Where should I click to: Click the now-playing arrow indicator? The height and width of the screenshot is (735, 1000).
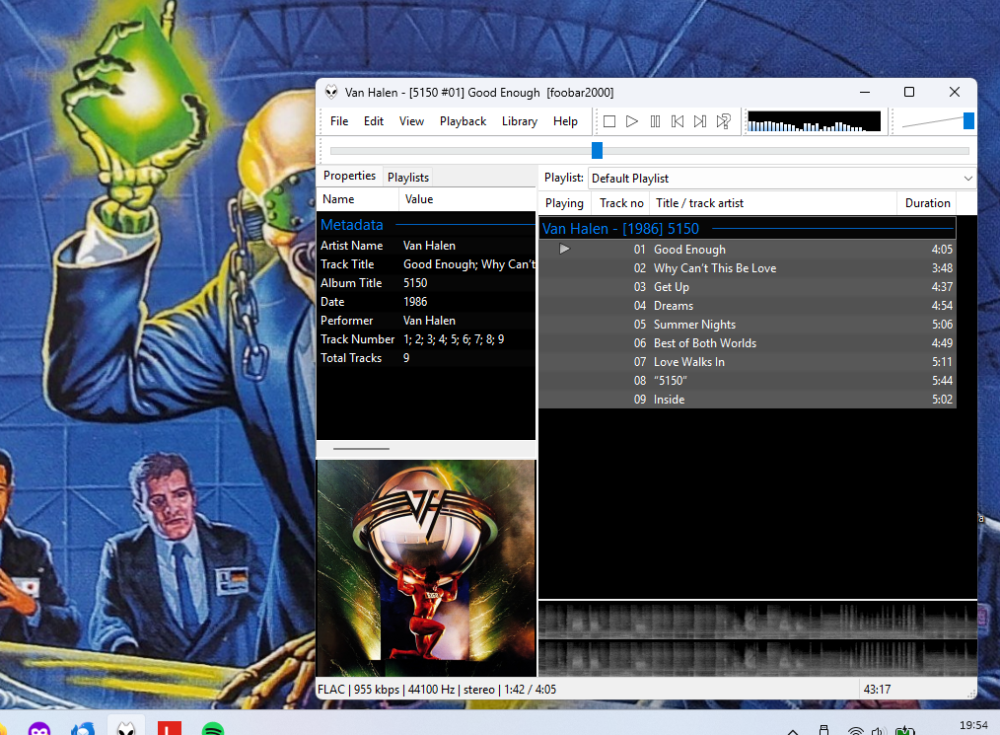point(564,249)
